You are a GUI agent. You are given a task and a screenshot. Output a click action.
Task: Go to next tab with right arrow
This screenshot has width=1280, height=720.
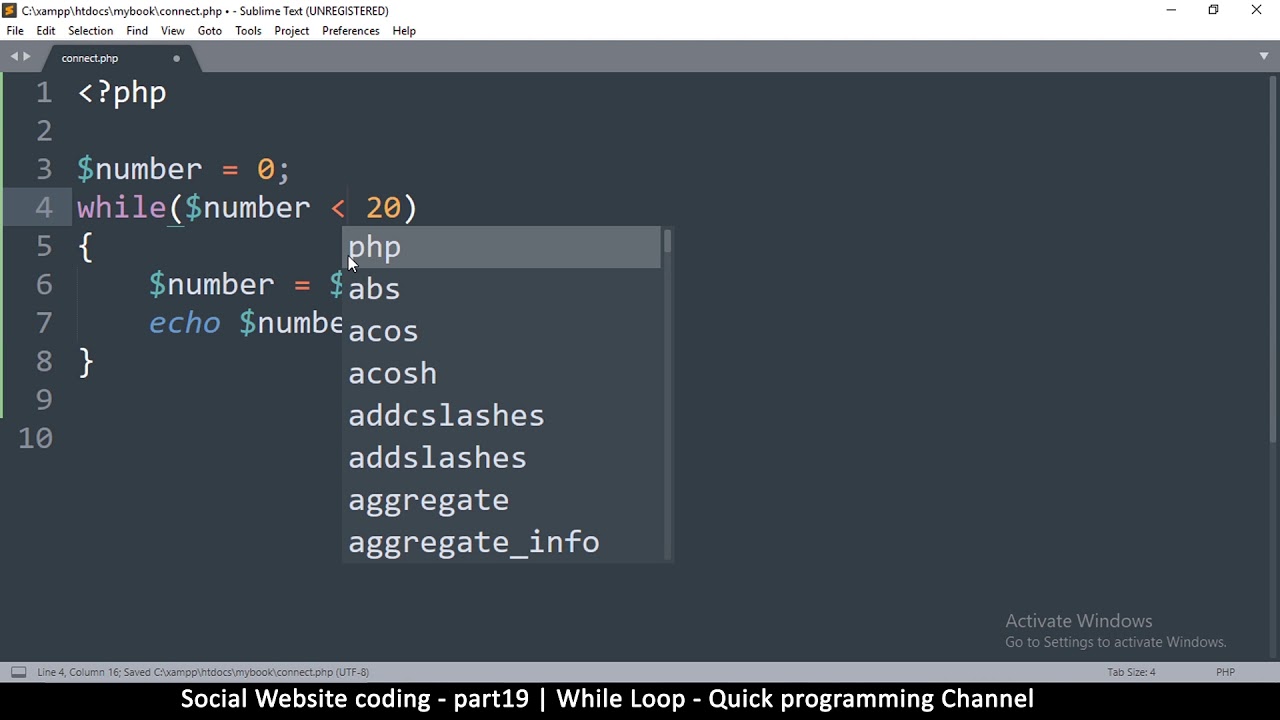coord(27,57)
